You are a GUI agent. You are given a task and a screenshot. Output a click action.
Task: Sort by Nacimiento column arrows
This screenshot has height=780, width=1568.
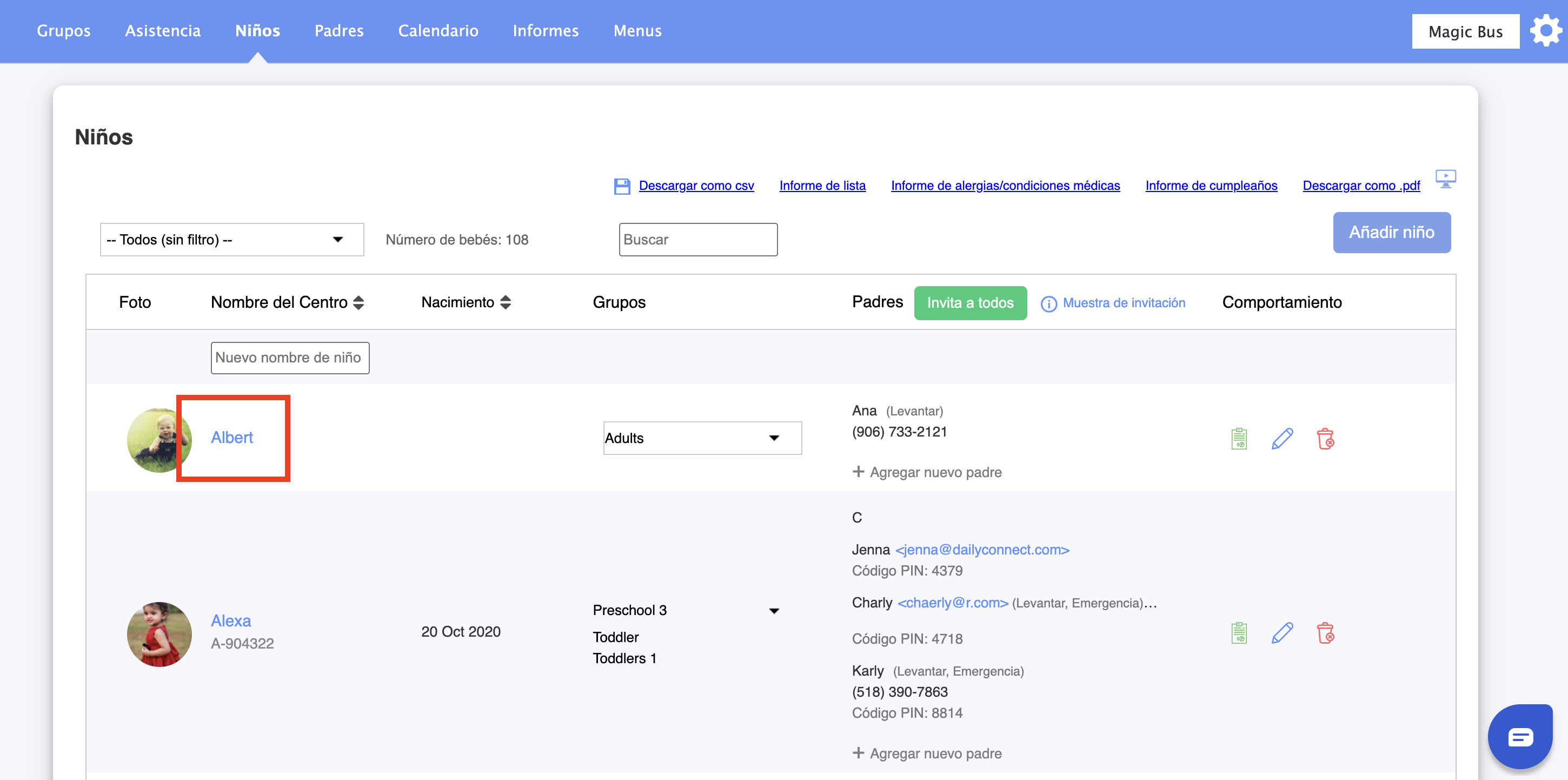505,302
